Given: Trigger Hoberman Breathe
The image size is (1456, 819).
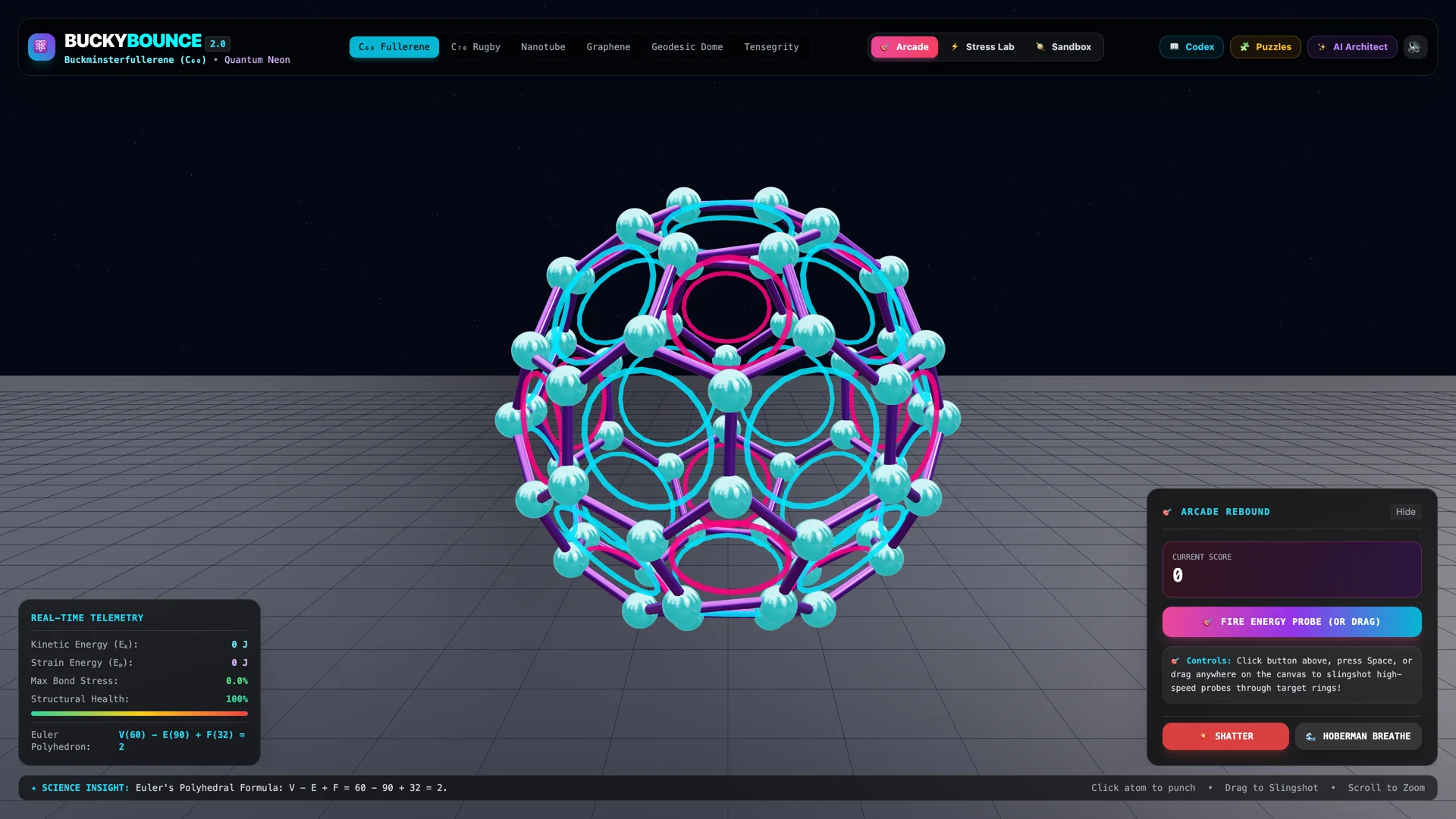Looking at the screenshot, I should (1358, 736).
